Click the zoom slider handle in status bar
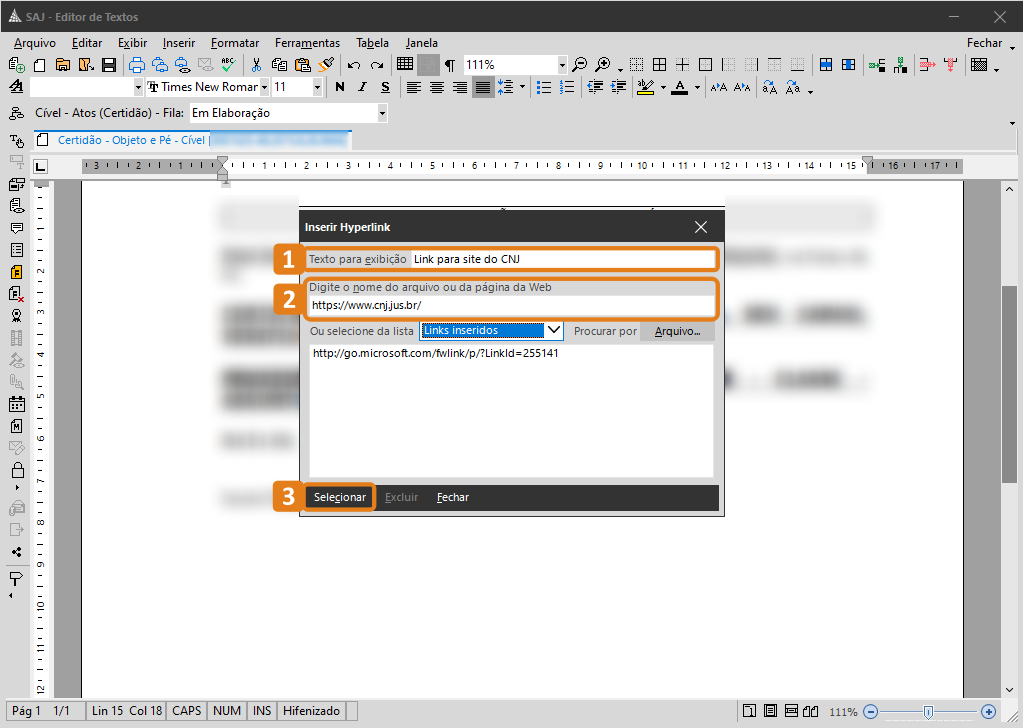1023x728 pixels. tap(928, 712)
